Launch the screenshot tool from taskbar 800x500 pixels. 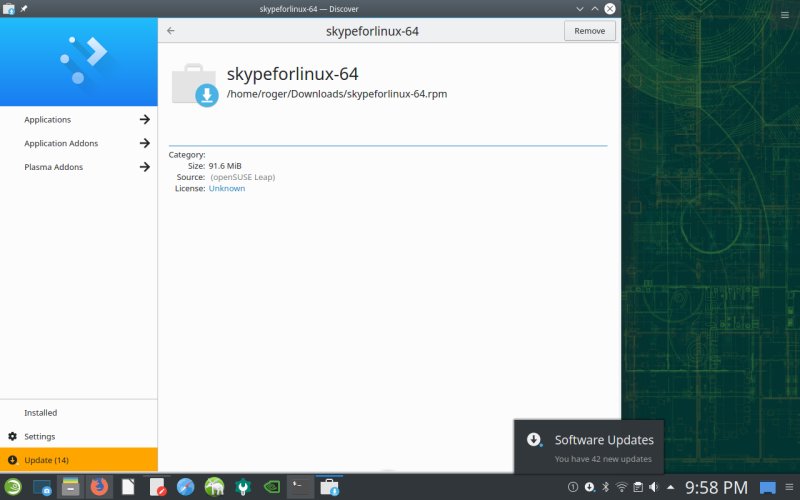(42, 488)
